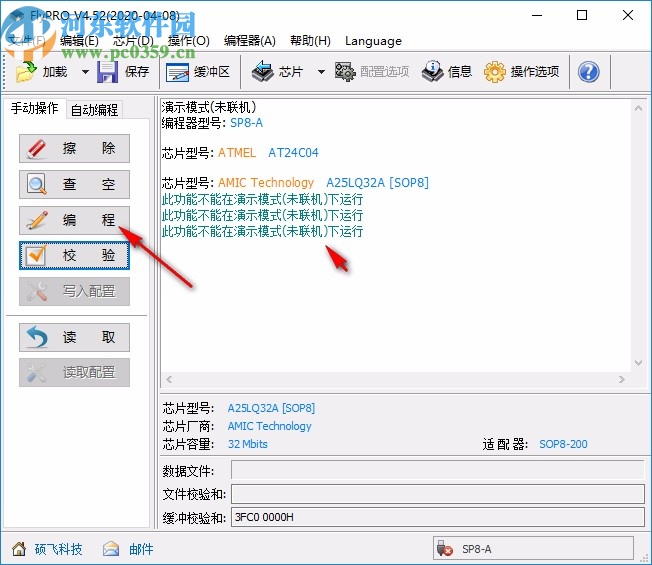Click the Blank check (查空) button

74,184
